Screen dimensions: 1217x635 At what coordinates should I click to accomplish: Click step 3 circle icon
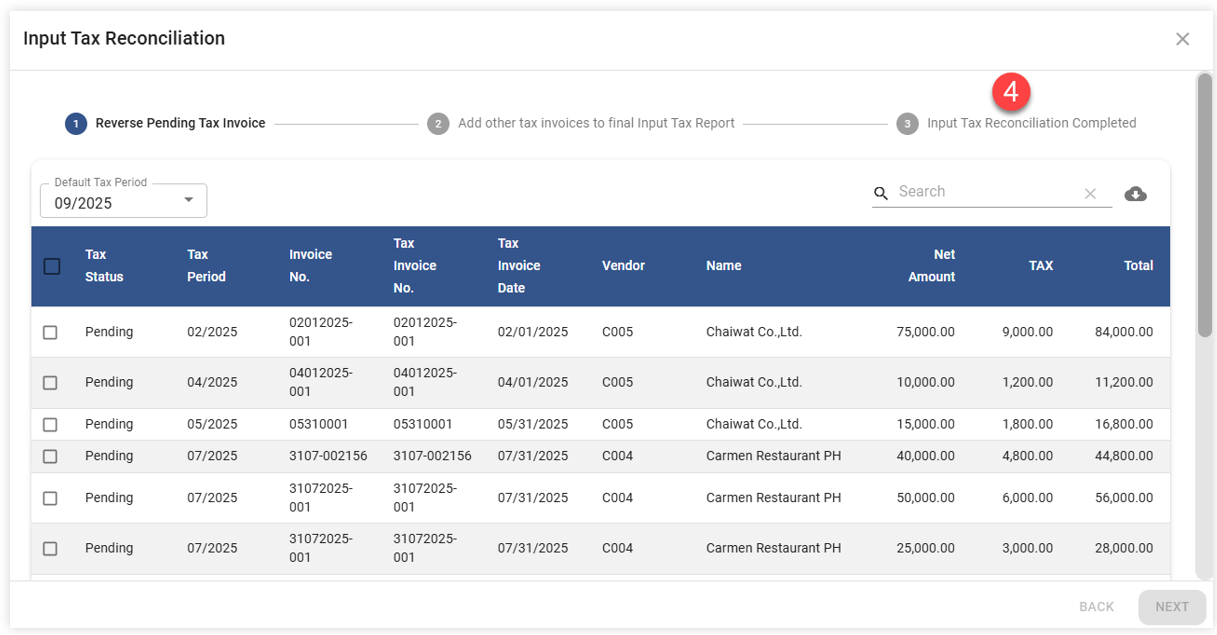pyautogui.click(x=907, y=124)
